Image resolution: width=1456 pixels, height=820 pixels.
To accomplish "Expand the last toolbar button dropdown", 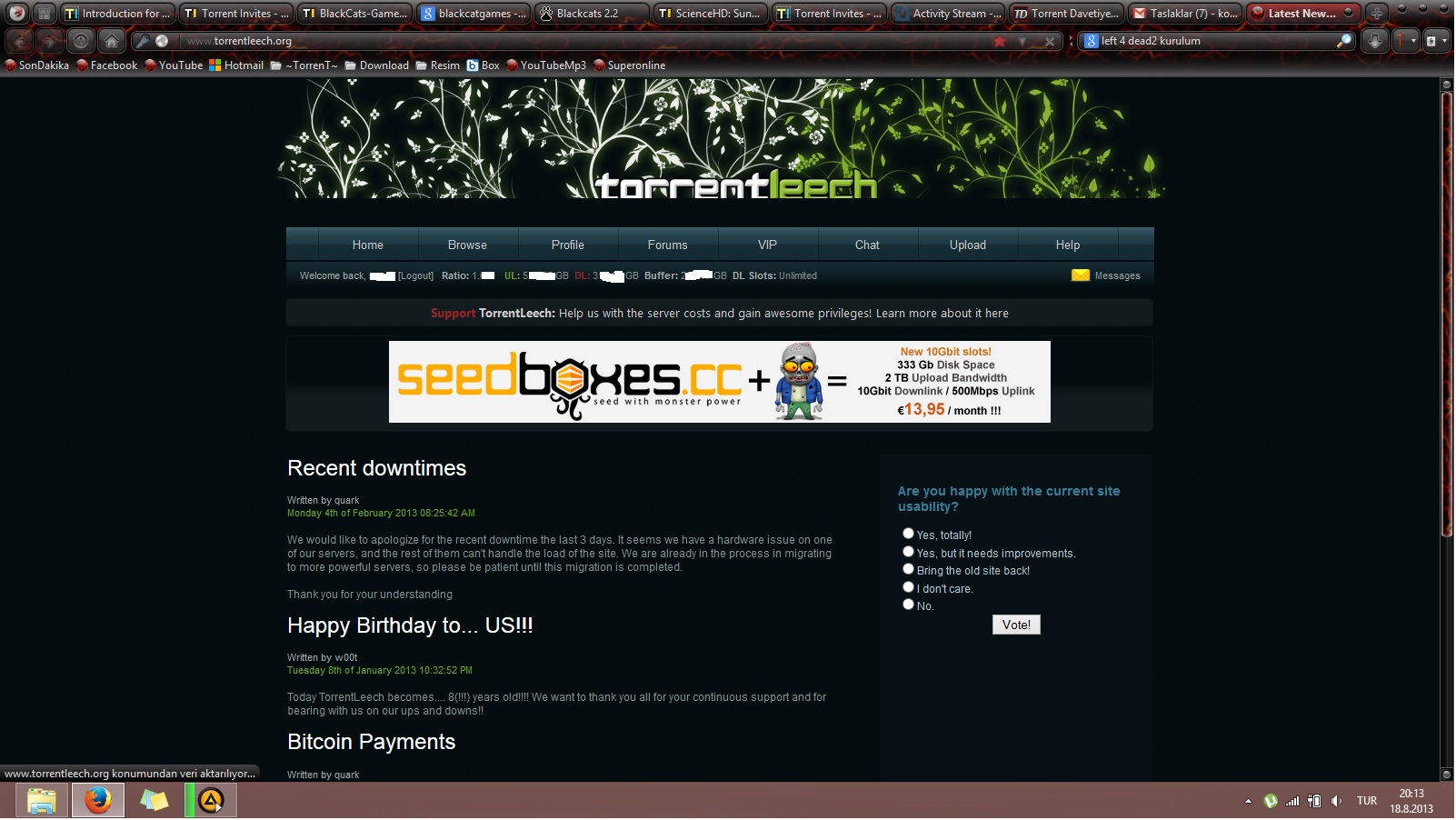I will click(1444, 41).
